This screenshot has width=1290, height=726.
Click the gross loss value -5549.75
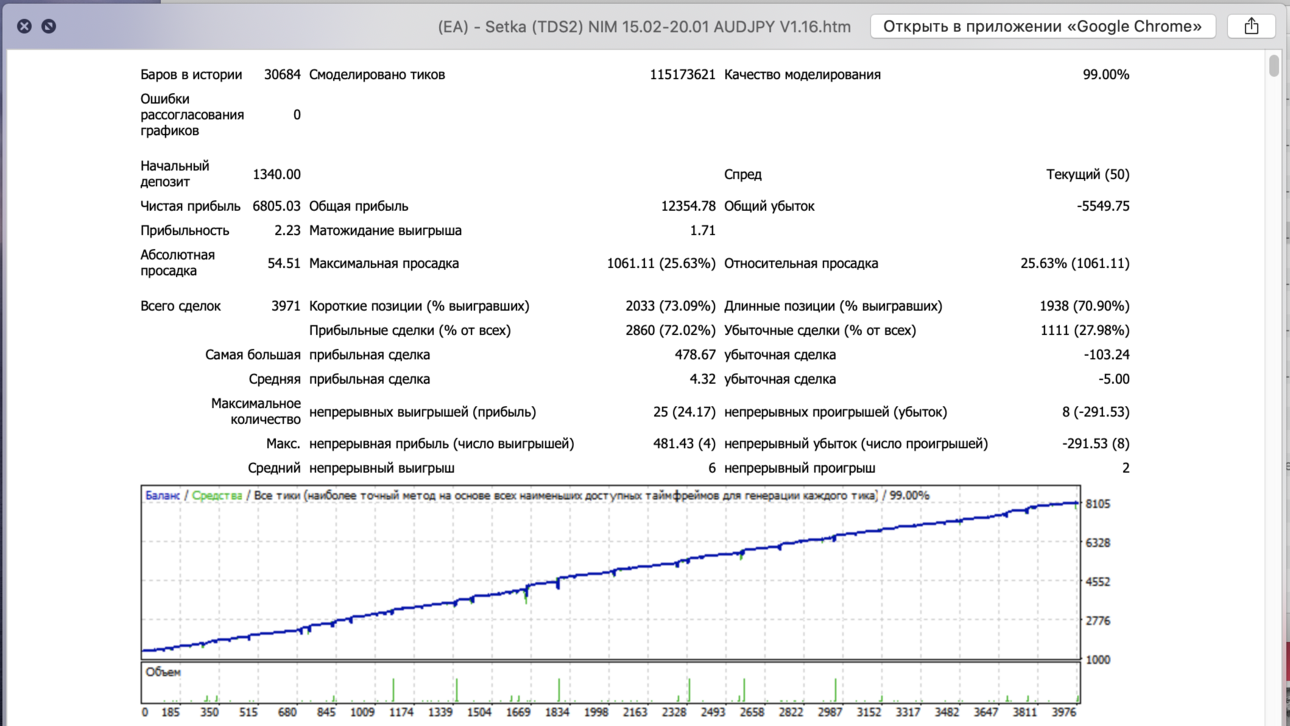coord(1103,206)
